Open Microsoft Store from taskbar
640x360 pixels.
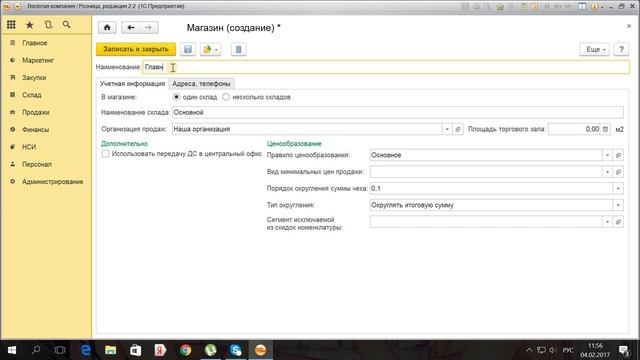coord(136,350)
